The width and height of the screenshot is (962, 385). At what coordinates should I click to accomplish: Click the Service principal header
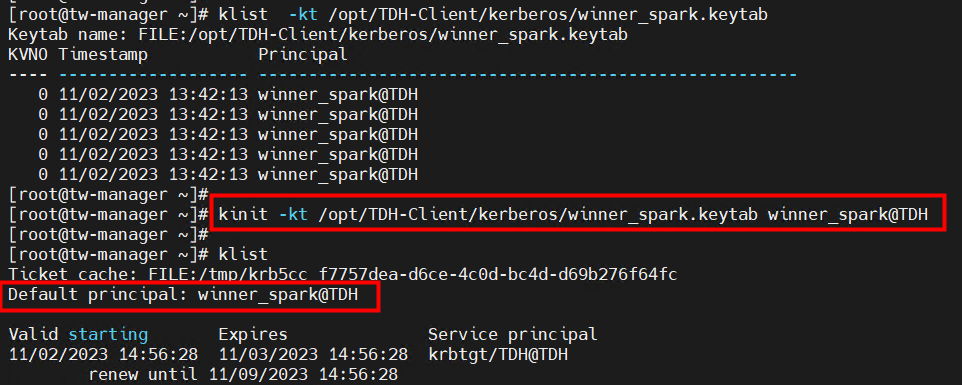coord(513,334)
